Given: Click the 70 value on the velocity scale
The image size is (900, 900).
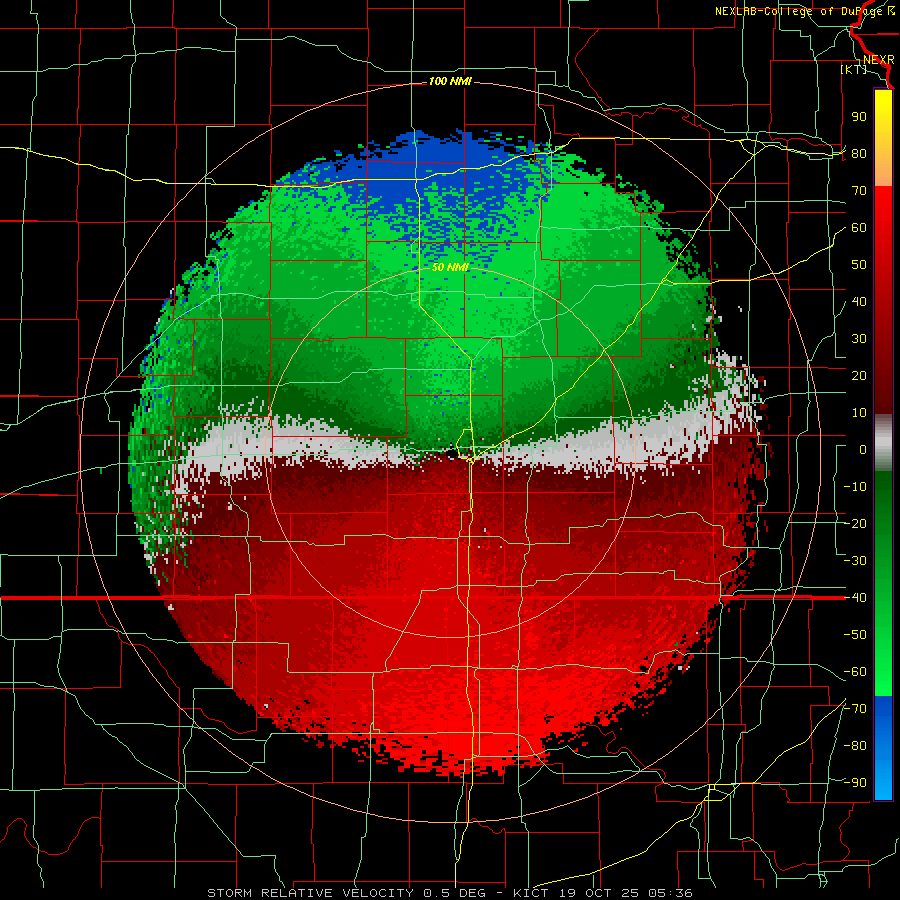Looking at the screenshot, I should point(859,191).
